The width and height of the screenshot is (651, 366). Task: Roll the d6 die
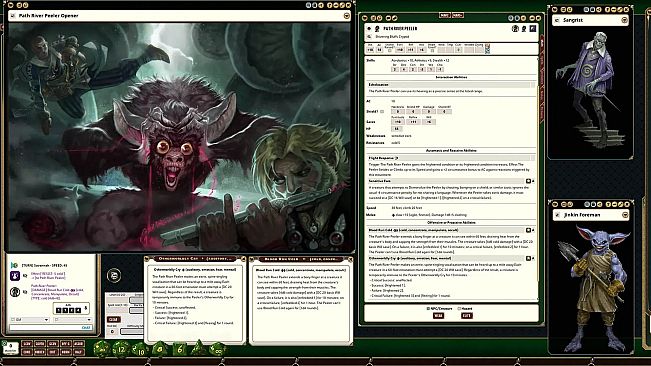[179, 349]
